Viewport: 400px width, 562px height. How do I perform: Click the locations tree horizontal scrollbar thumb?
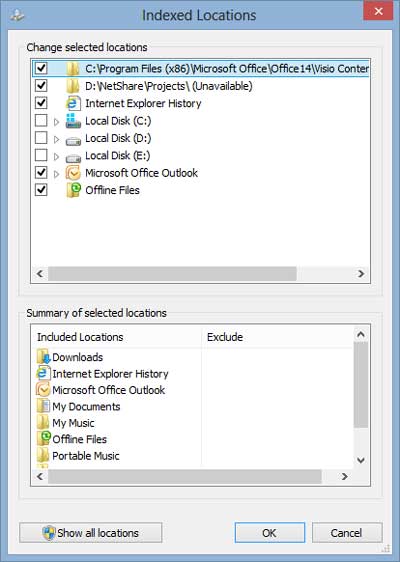[172, 274]
